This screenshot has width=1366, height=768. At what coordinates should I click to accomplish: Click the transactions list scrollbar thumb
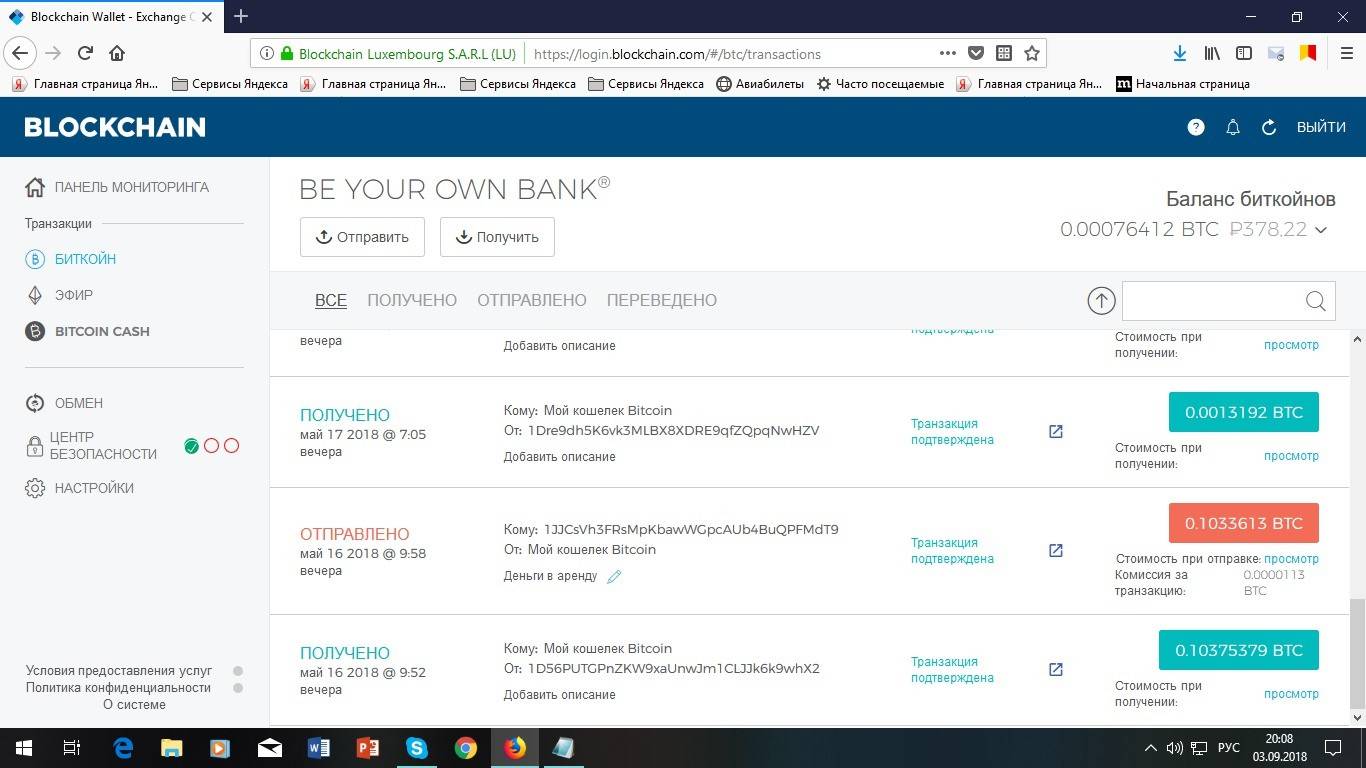(1357, 652)
